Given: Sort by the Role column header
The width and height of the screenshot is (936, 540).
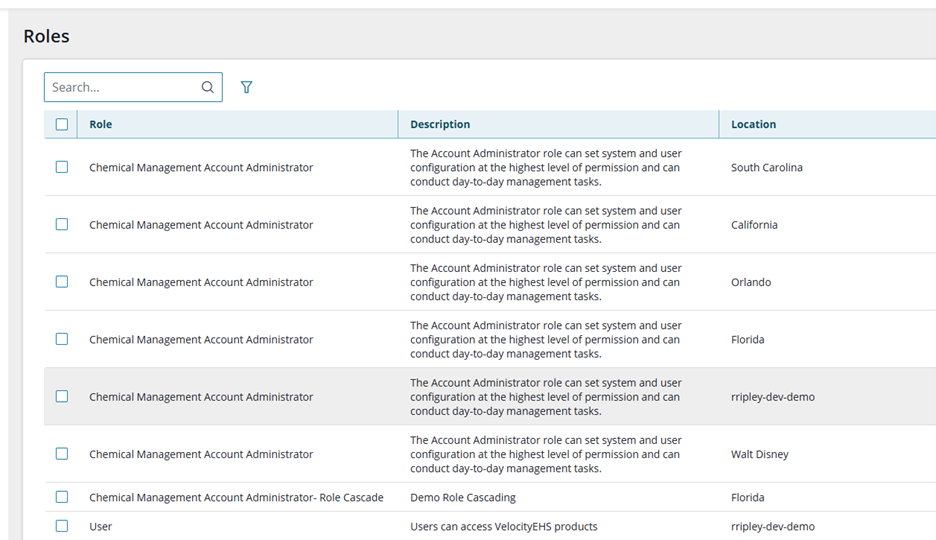Looking at the screenshot, I should [100, 124].
